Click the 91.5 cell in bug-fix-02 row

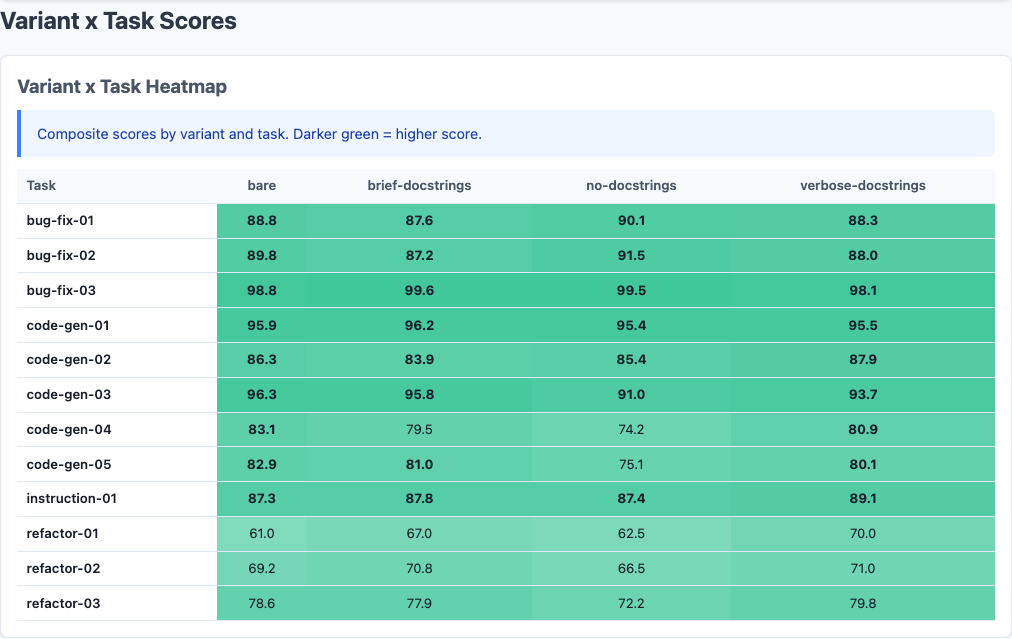pos(631,256)
